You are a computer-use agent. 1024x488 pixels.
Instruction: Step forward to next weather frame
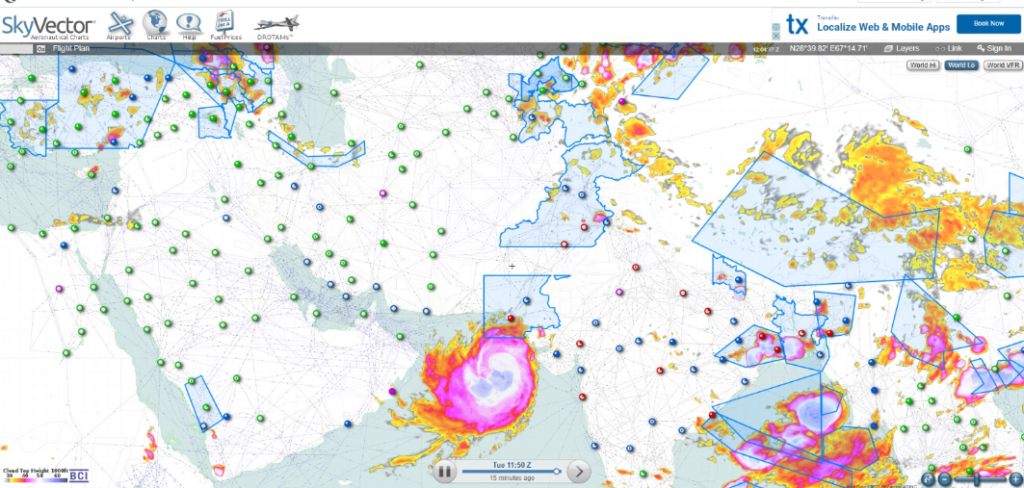click(580, 471)
